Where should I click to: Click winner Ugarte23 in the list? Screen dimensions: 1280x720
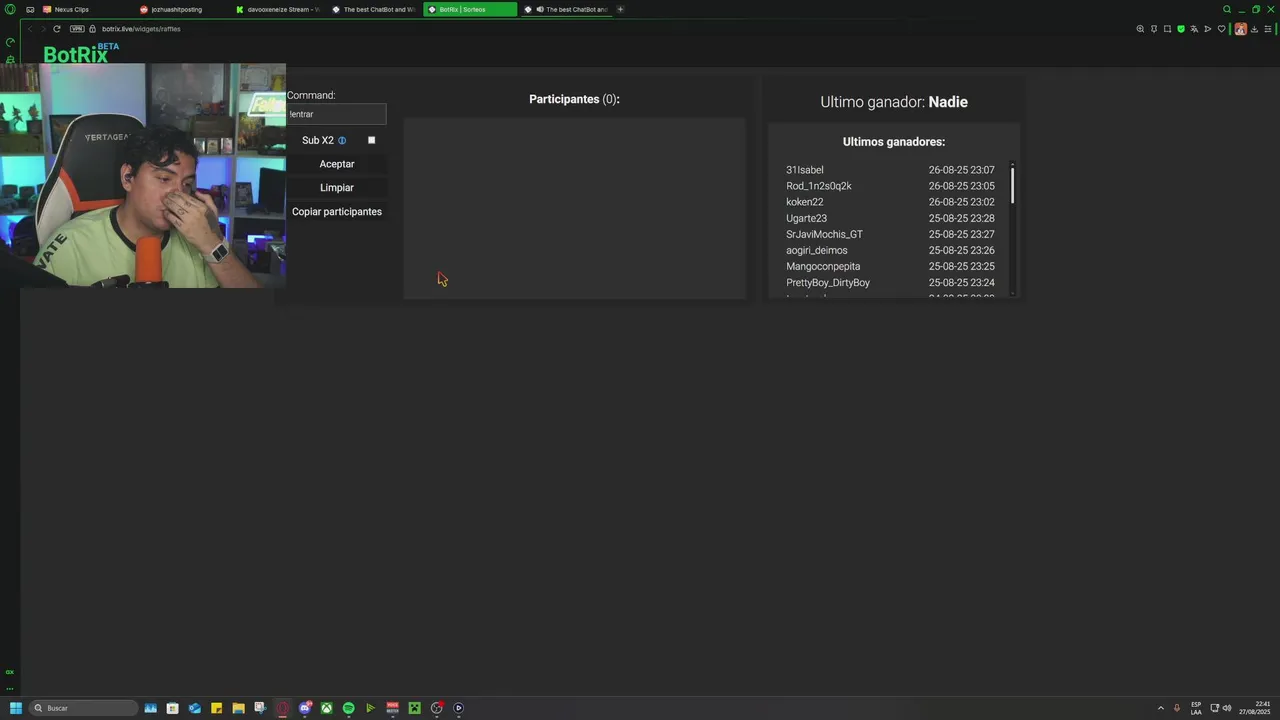pyautogui.click(x=806, y=218)
